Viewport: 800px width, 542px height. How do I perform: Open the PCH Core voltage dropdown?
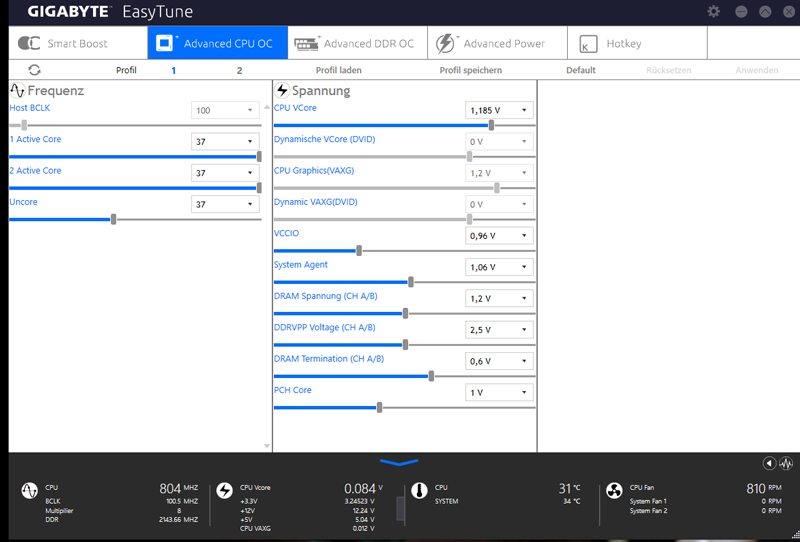pos(499,392)
